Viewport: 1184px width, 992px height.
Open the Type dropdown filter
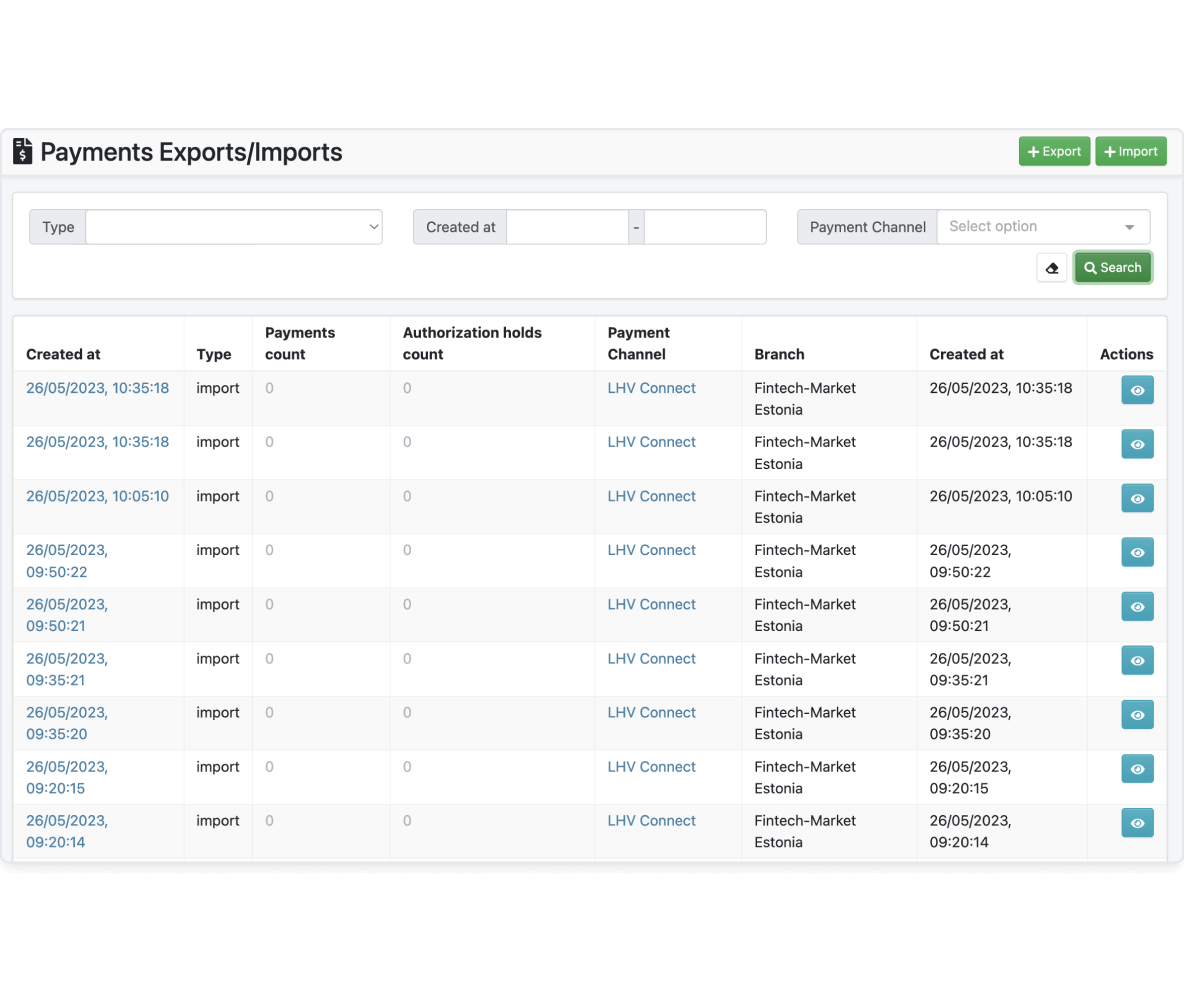(x=234, y=227)
